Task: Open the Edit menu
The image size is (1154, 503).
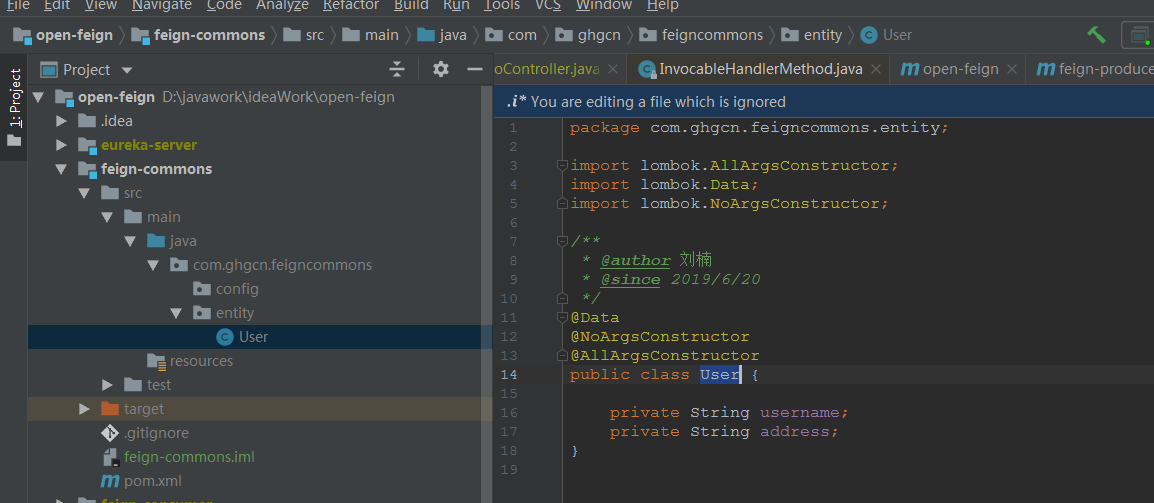Action: (x=57, y=5)
